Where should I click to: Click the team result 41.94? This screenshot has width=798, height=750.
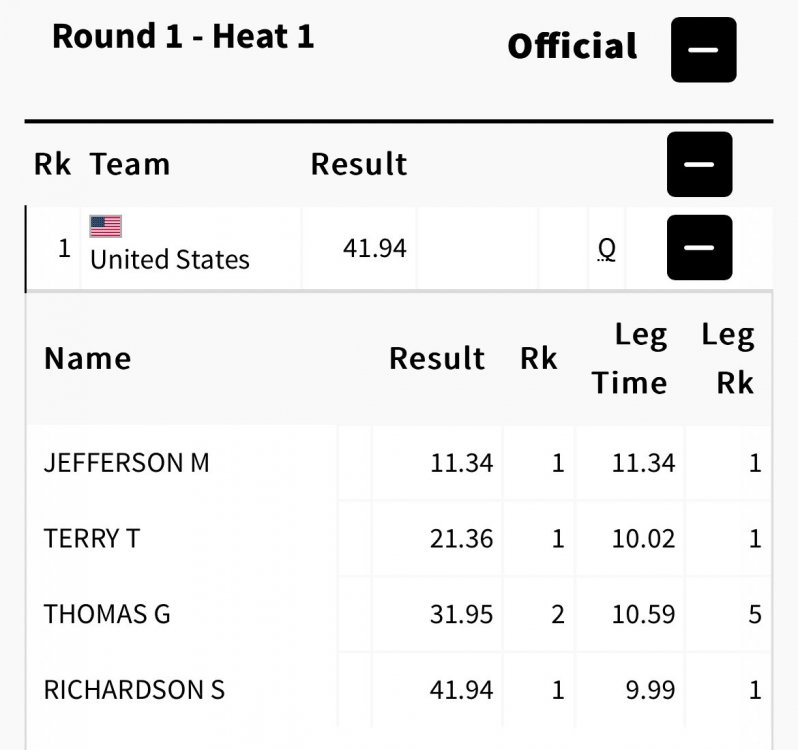tap(374, 248)
